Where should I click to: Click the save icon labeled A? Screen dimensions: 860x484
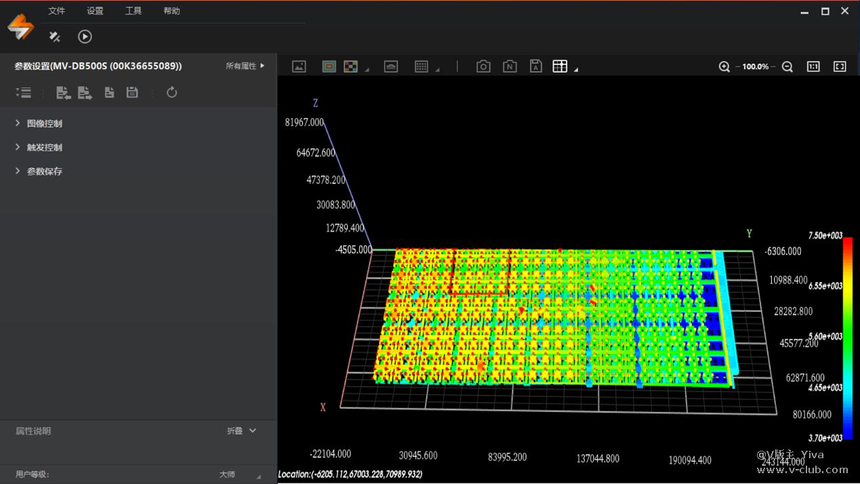pyautogui.click(x=536, y=66)
